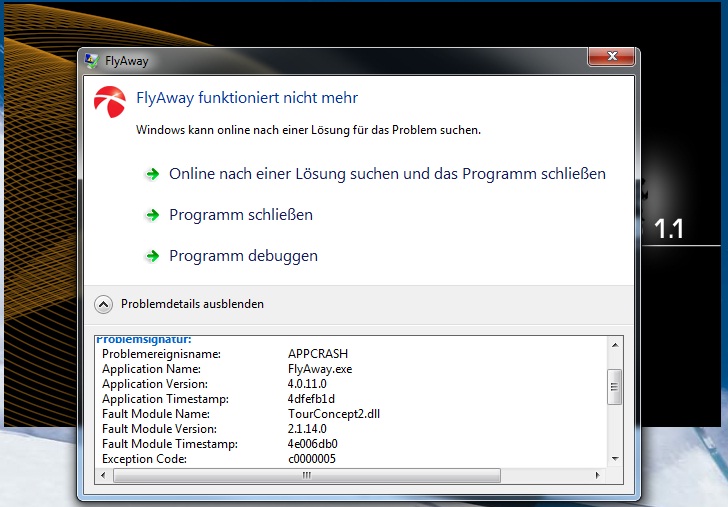This screenshot has width=728, height=507.
Task: Click the horizontal scrollbar thumb
Action: (x=307, y=475)
